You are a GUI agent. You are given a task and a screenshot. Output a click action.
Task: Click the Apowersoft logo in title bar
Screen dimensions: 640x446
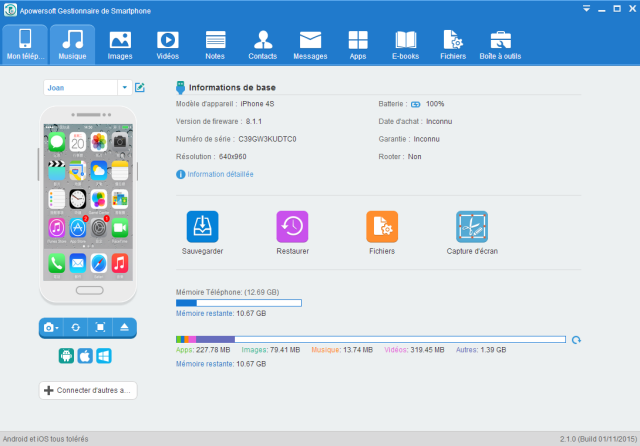10,10
